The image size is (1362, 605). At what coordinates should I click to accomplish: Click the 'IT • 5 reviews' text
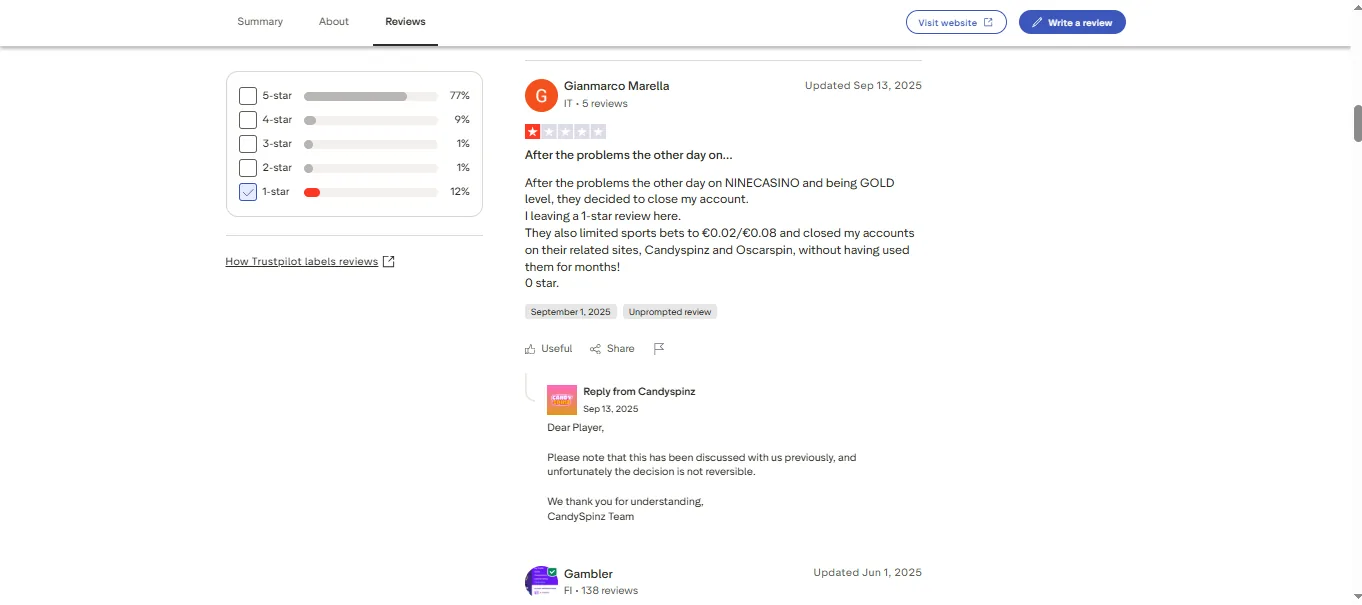(x=596, y=104)
